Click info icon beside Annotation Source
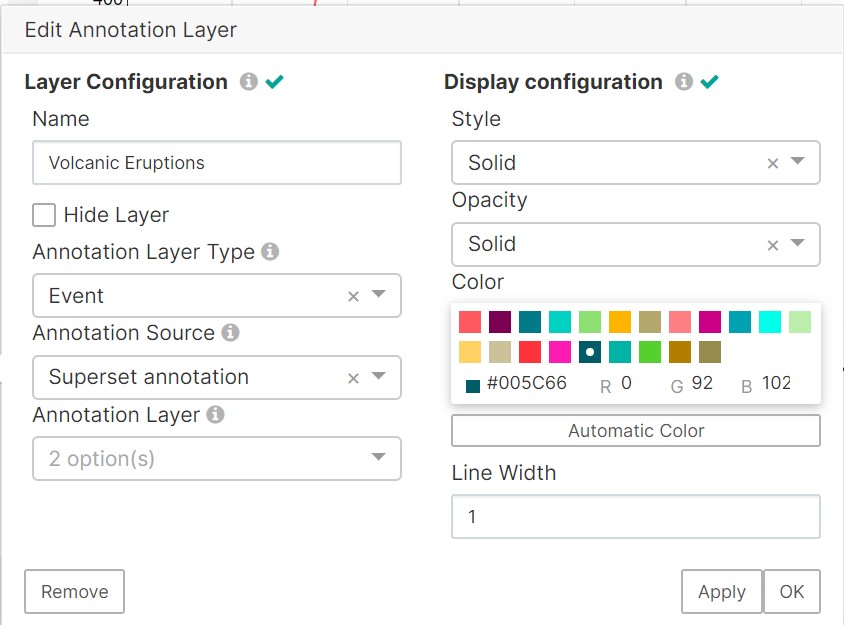 (230, 333)
